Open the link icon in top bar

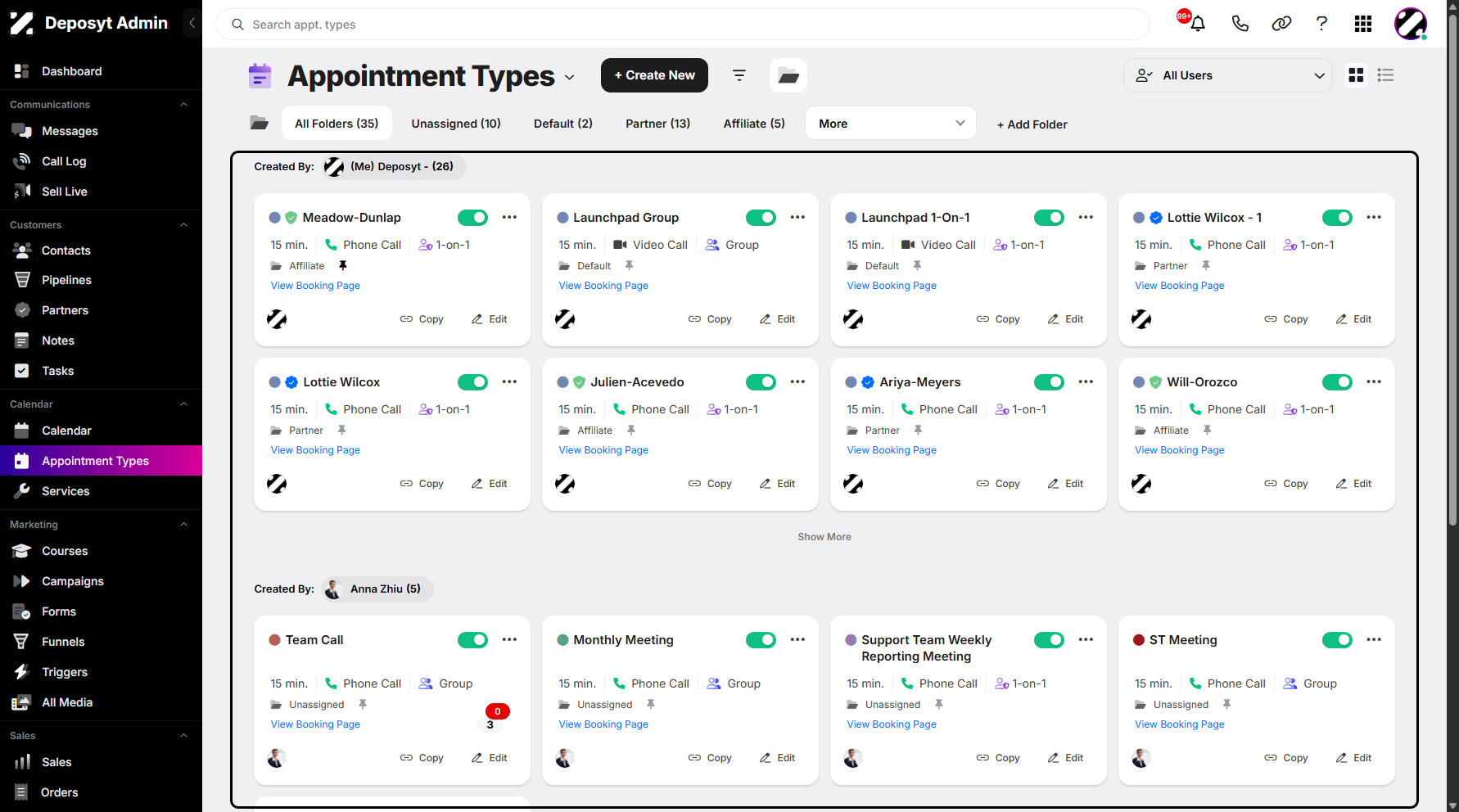[1281, 24]
